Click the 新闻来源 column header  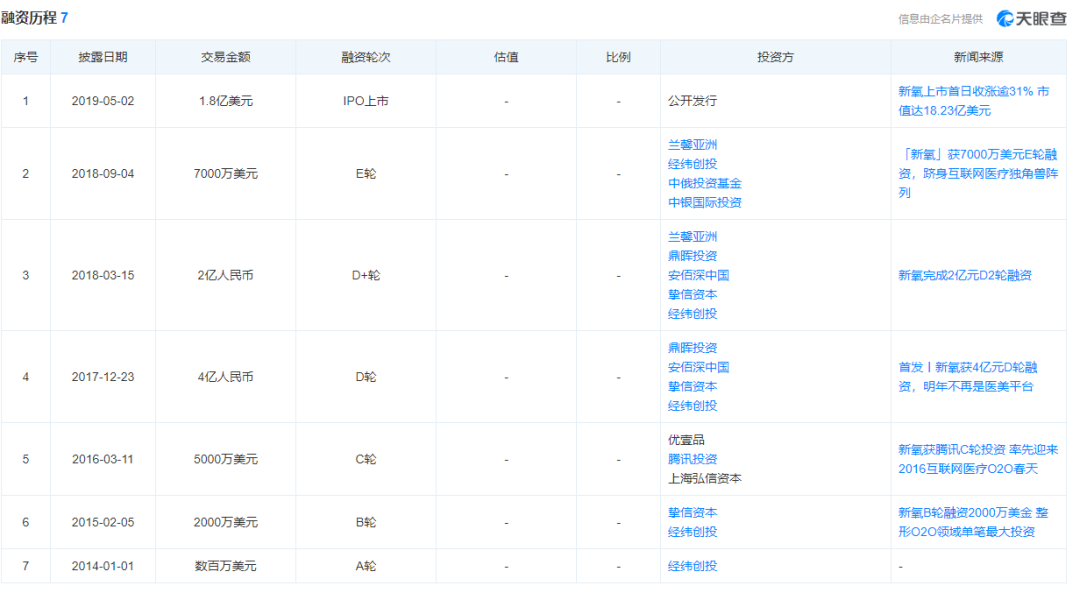pyautogui.click(x=979, y=57)
